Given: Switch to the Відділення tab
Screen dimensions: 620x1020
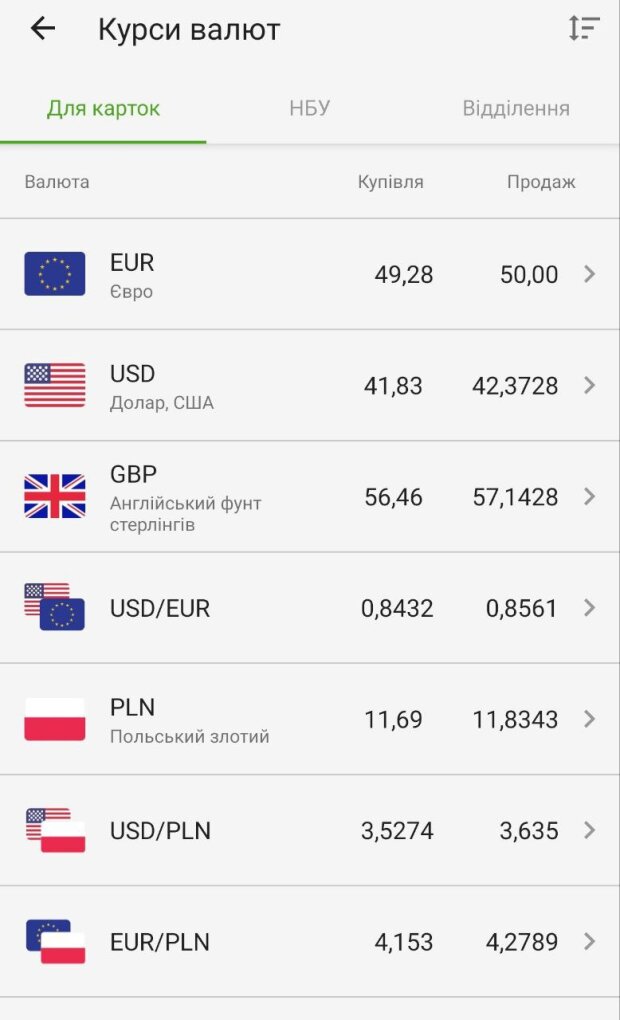Looking at the screenshot, I should click(516, 108).
